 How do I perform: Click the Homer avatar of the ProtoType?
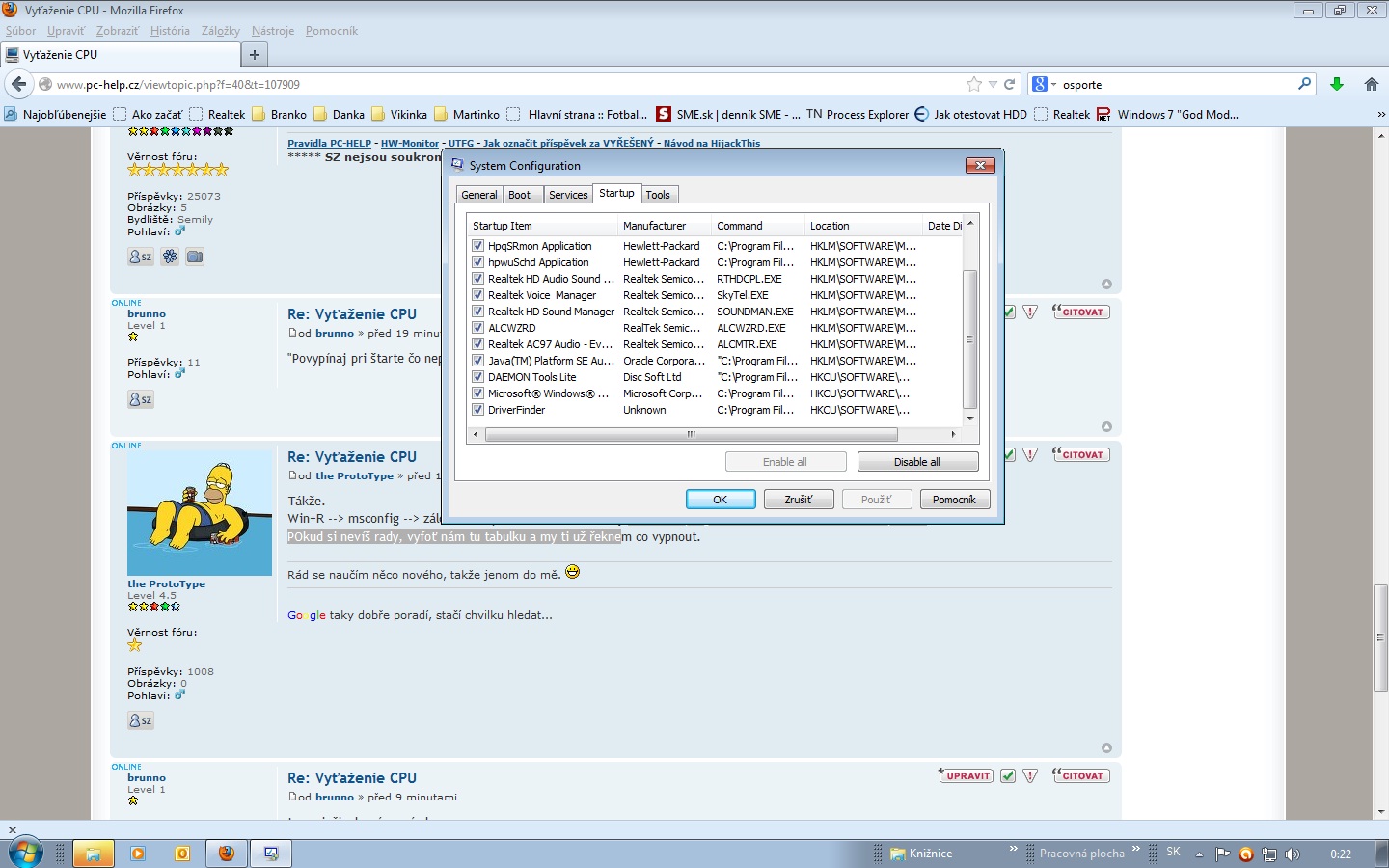pos(200,514)
